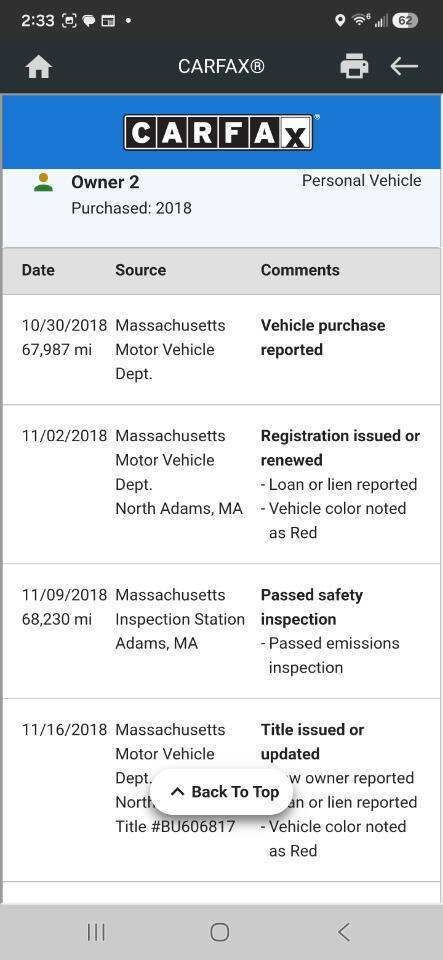Tap the Android home circle button
Viewport: 443px width, 960px height.
(220, 932)
